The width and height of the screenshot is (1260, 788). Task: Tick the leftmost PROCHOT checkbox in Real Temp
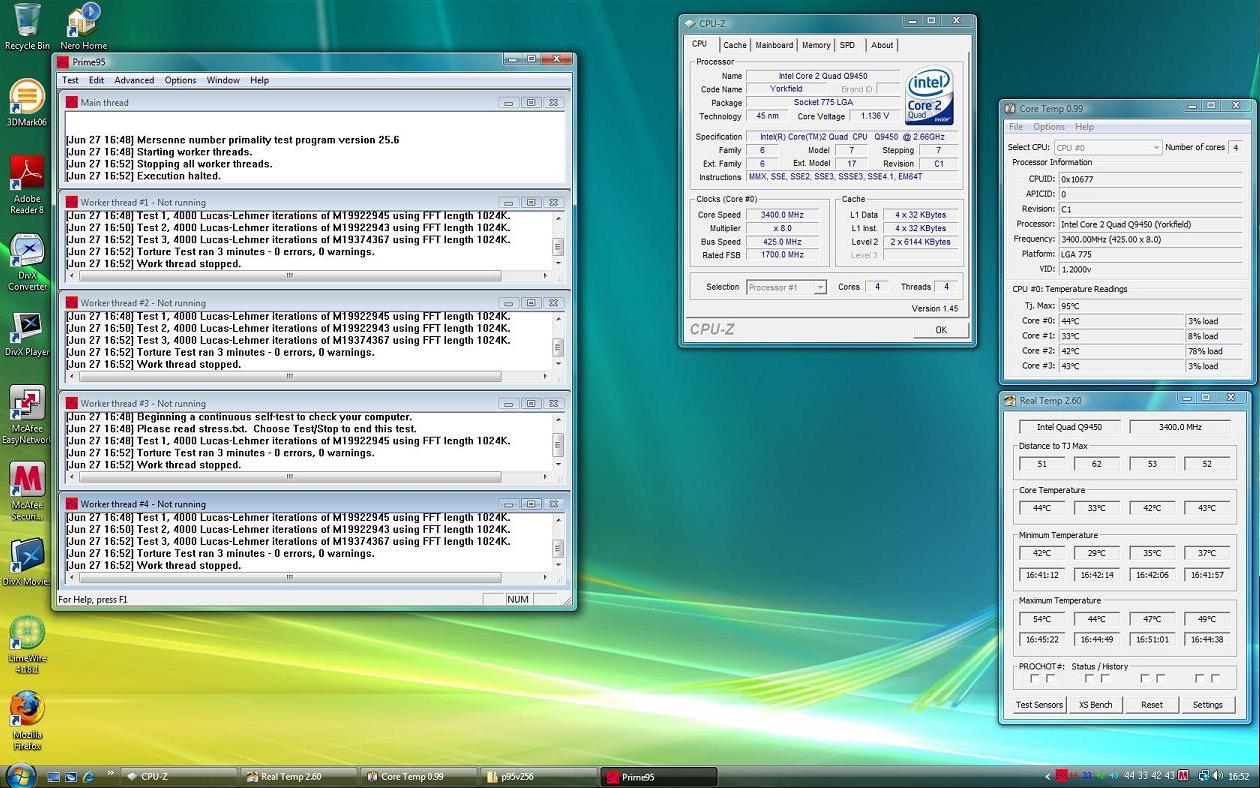click(1035, 679)
